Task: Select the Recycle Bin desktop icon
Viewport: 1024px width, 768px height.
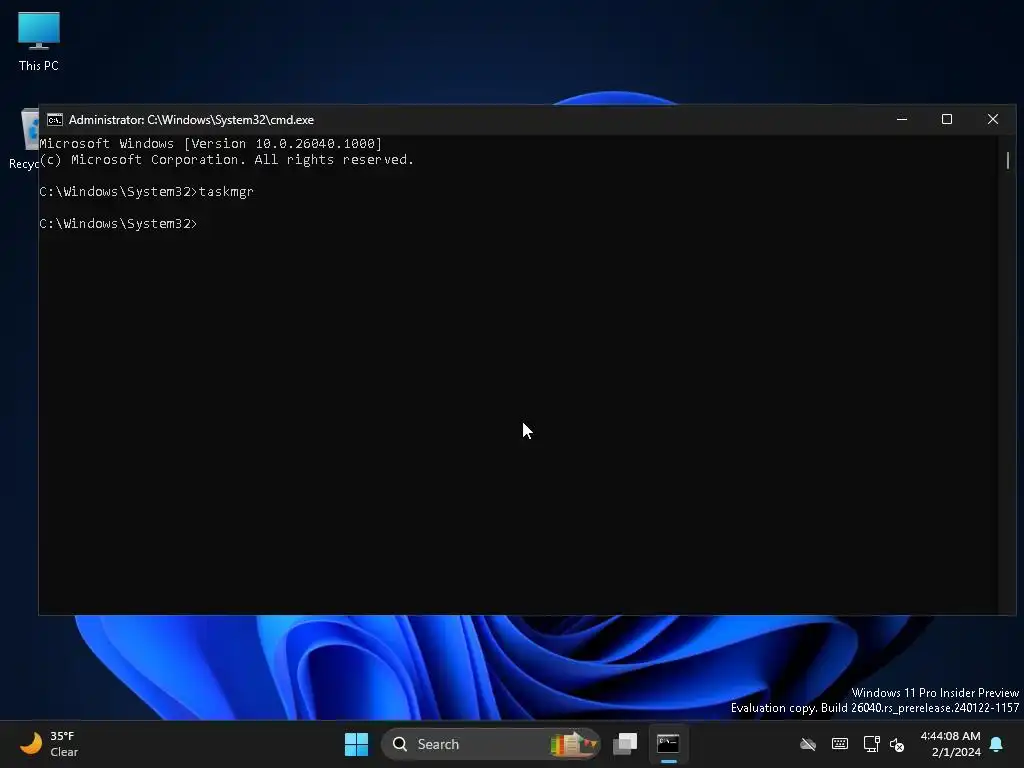Action: tap(24, 138)
